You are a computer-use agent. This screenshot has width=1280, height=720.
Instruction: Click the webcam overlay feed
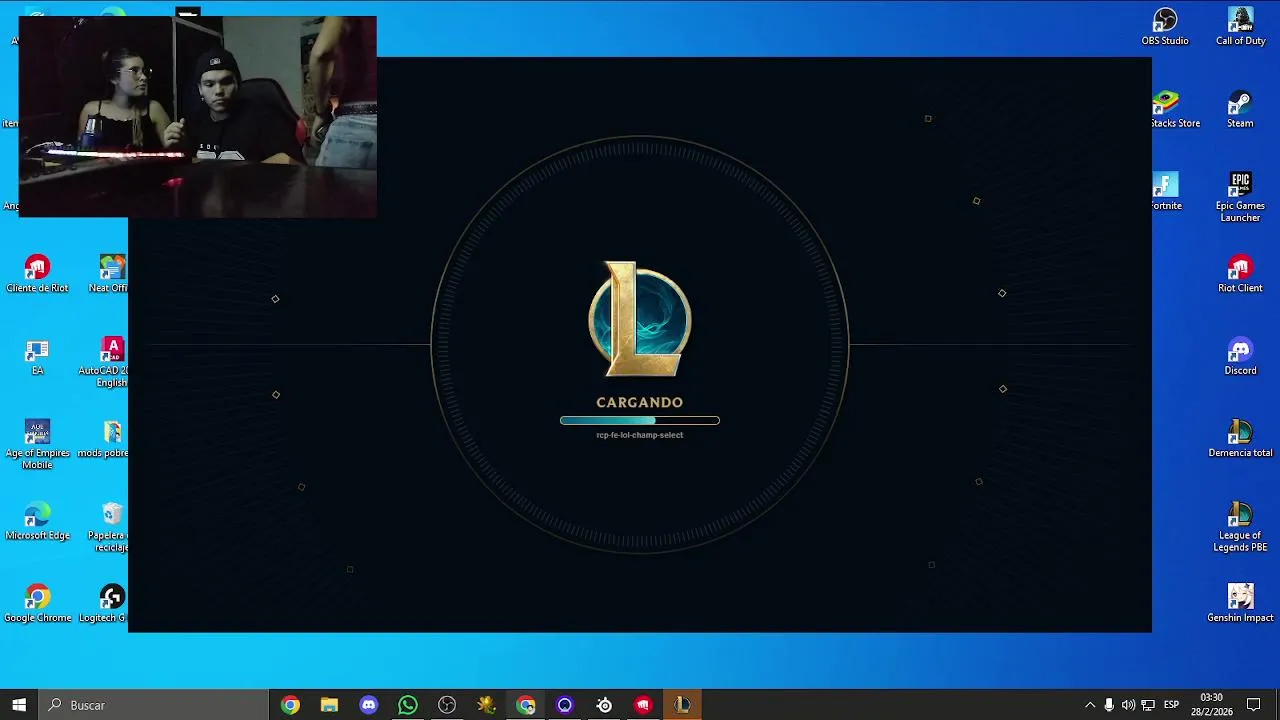[198, 116]
